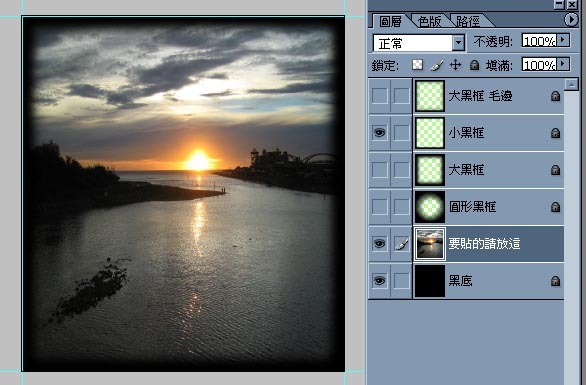Toggle link box on 圓形黑框 layer

point(402,207)
